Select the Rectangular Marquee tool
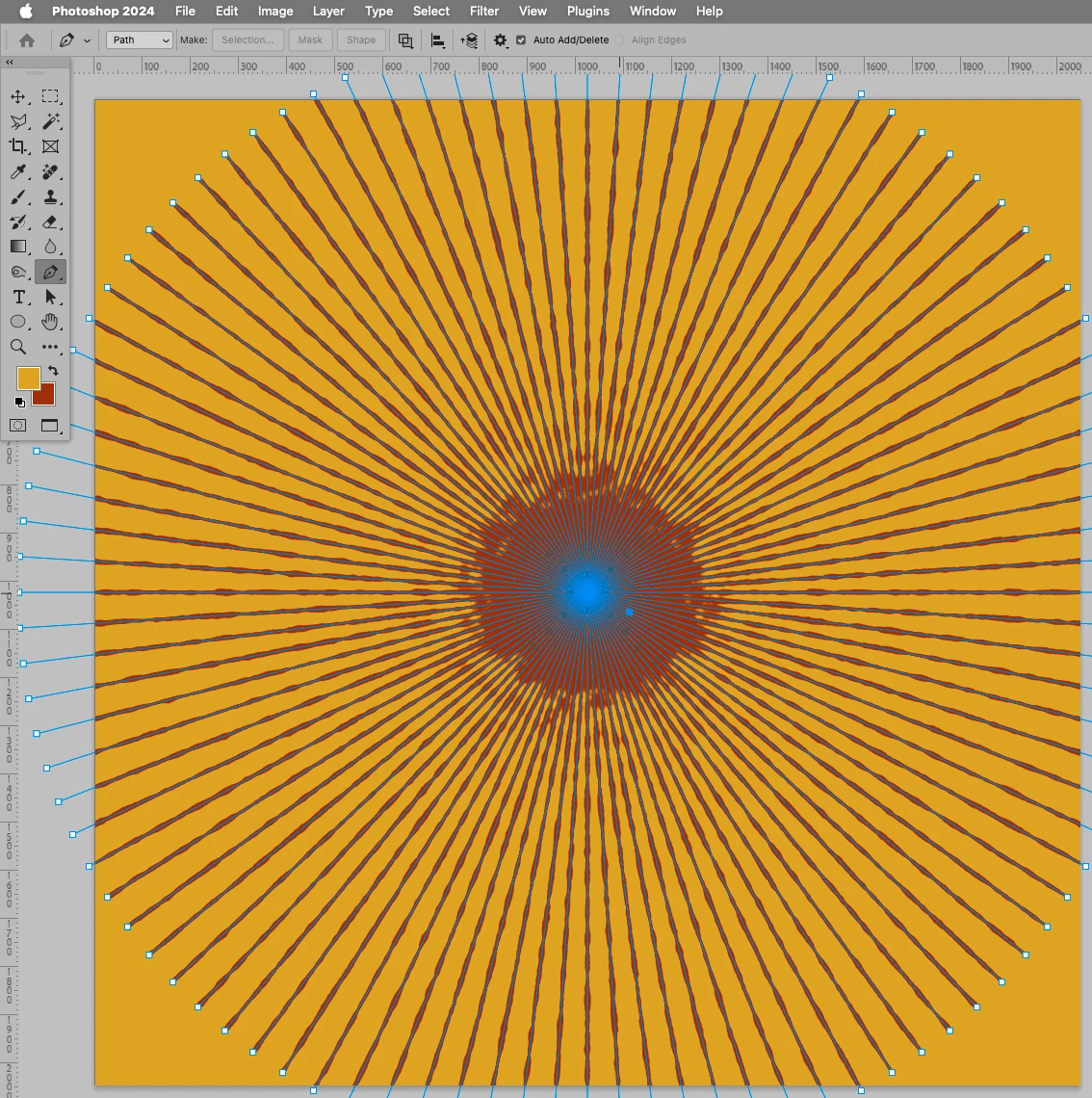 (50, 96)
